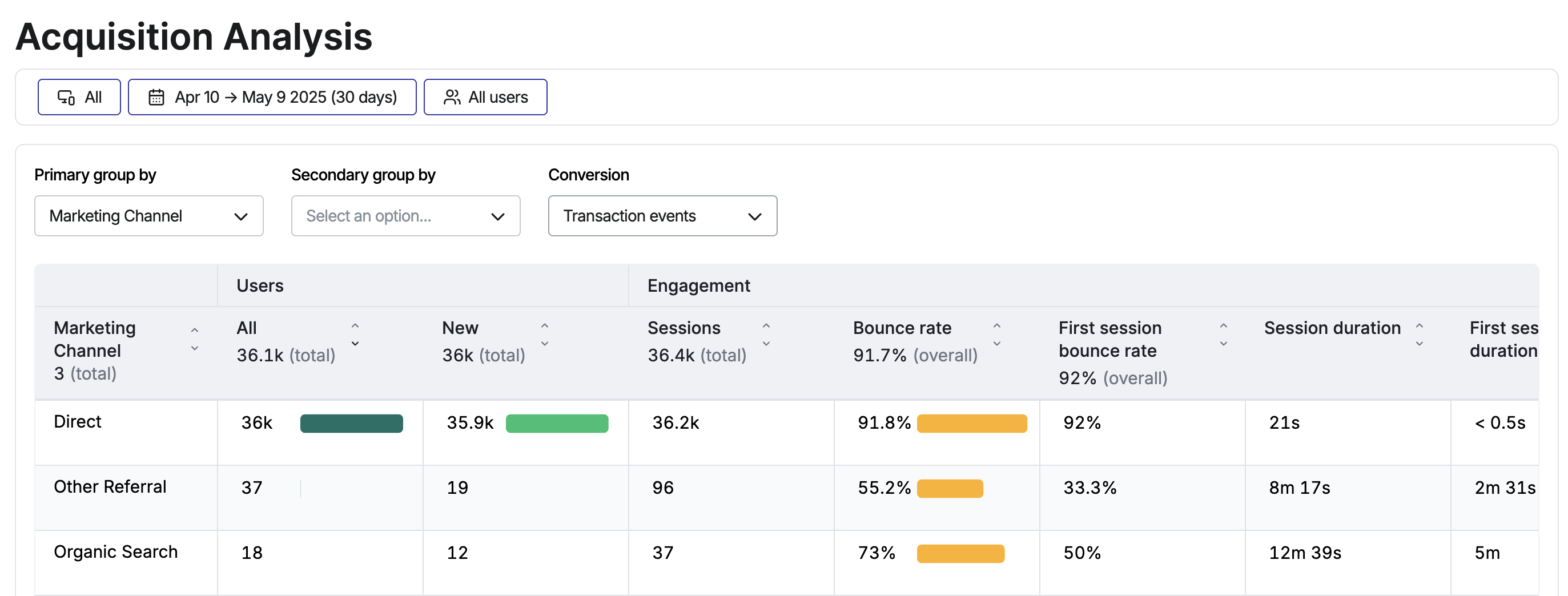Viewport: 1568px width, 596px height.
Task: Sort by All users column
Action: point(356,335)
